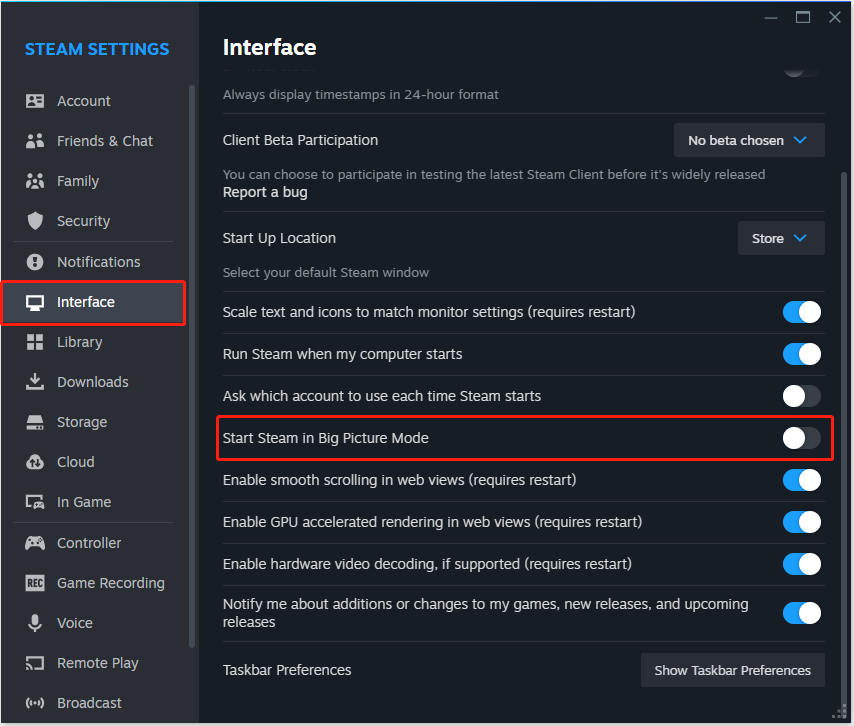Viewport: 854px width, 726px height.
Task: Turn off scale text and icons toggle
Action: pos(802,312)
